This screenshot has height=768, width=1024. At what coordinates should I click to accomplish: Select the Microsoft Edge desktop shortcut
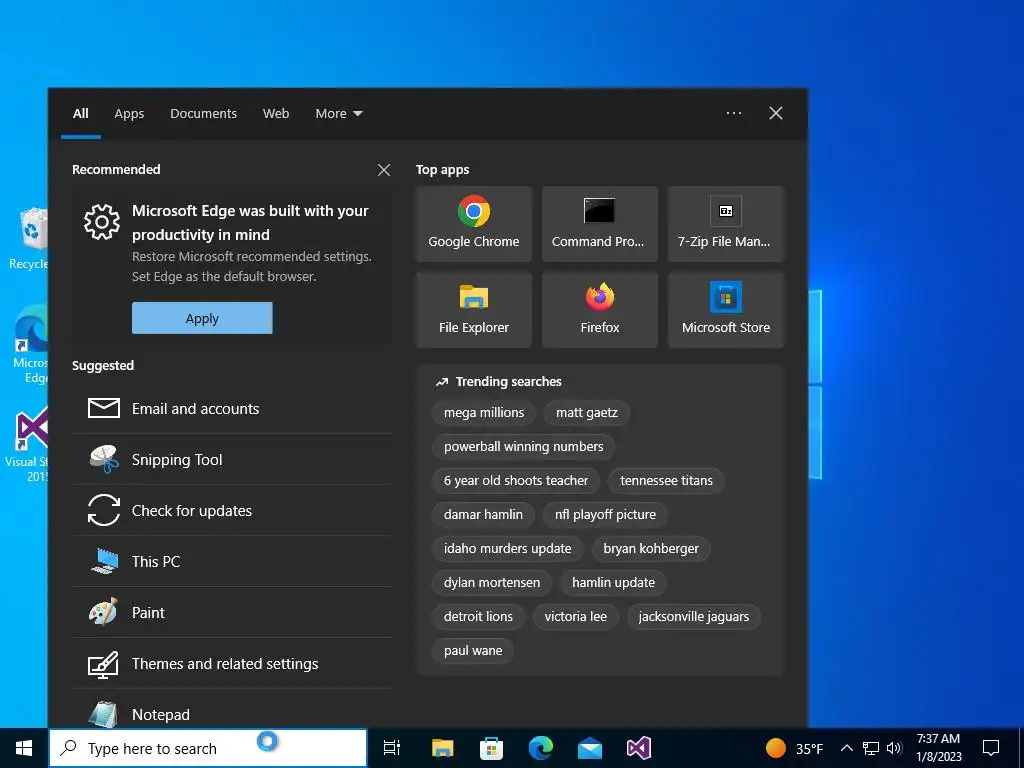(x=30, y=345)
